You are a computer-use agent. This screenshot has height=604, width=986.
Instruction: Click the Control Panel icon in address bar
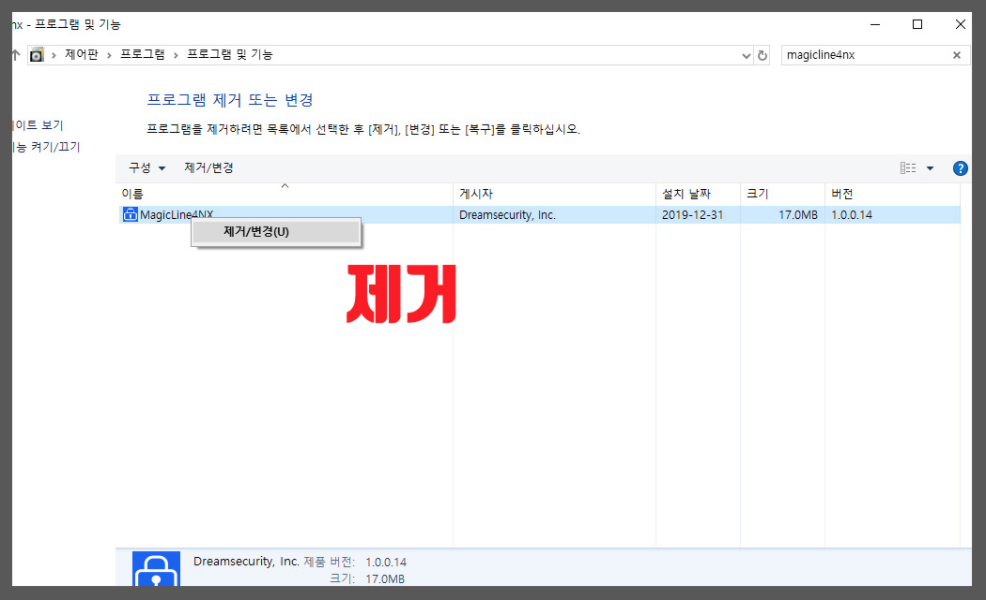[x=37, y=55]
